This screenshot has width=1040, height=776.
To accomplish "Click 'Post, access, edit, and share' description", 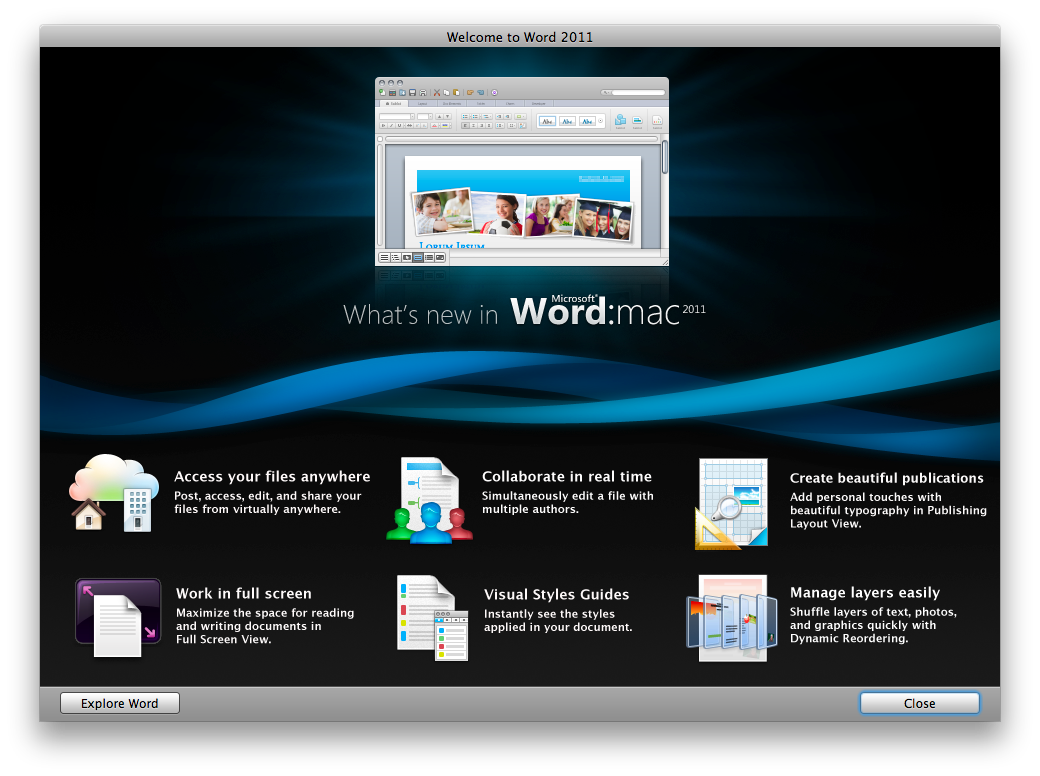I will (267, 502).
